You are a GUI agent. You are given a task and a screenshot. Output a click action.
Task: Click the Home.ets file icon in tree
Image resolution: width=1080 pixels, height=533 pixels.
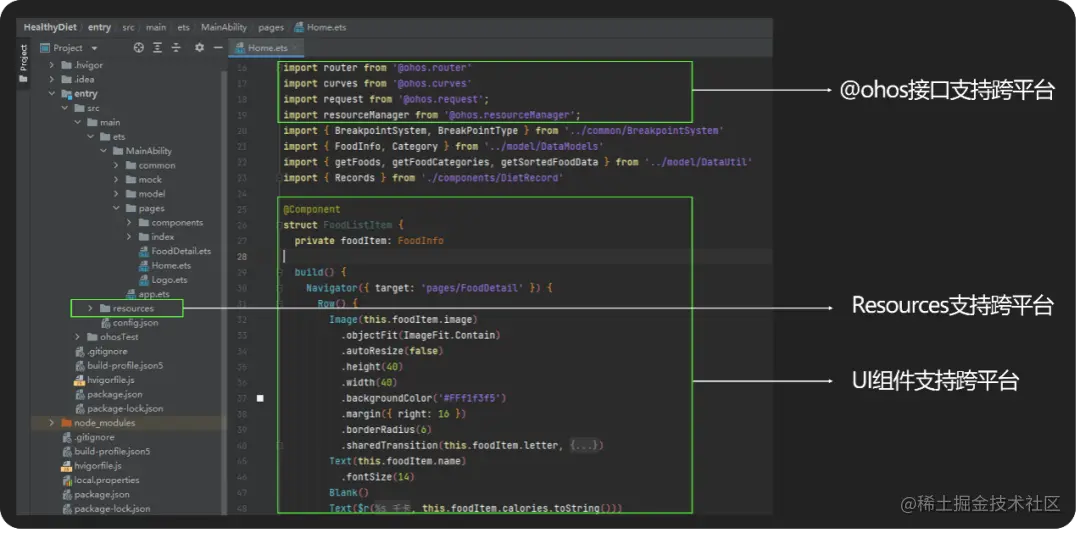[143, 266]
